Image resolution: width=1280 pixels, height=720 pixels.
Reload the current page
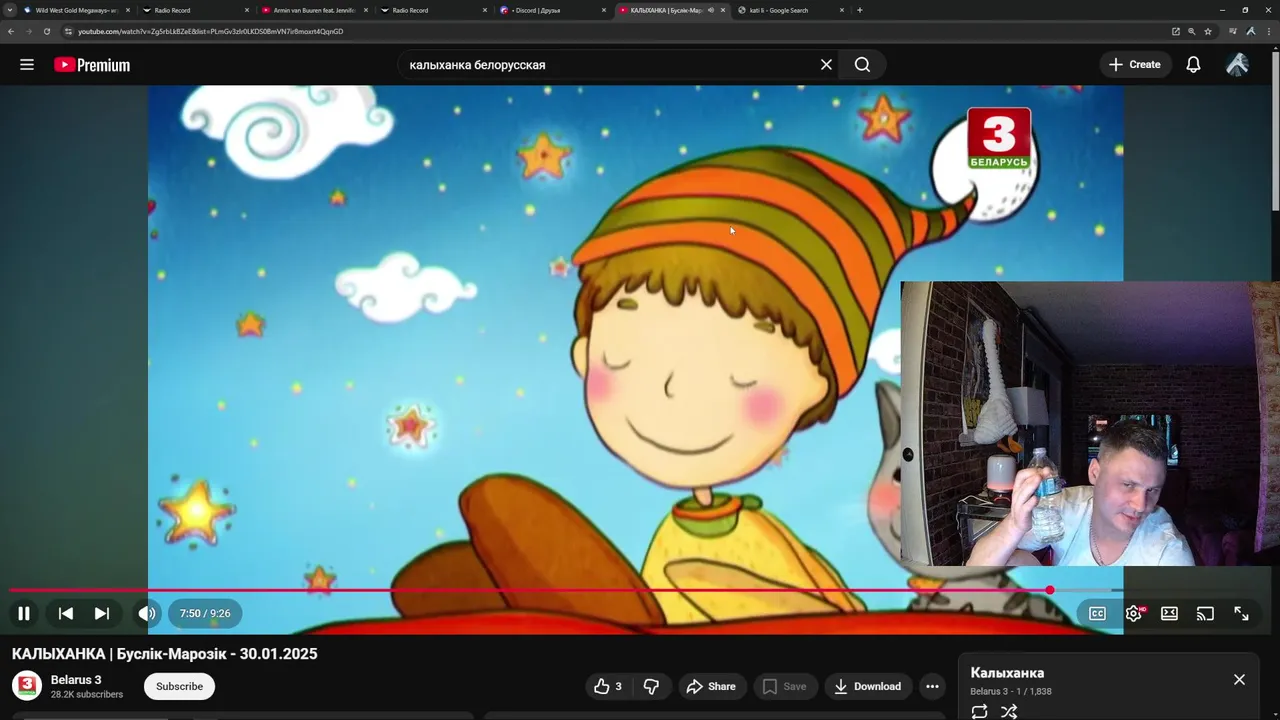click(x=46, y=31)
